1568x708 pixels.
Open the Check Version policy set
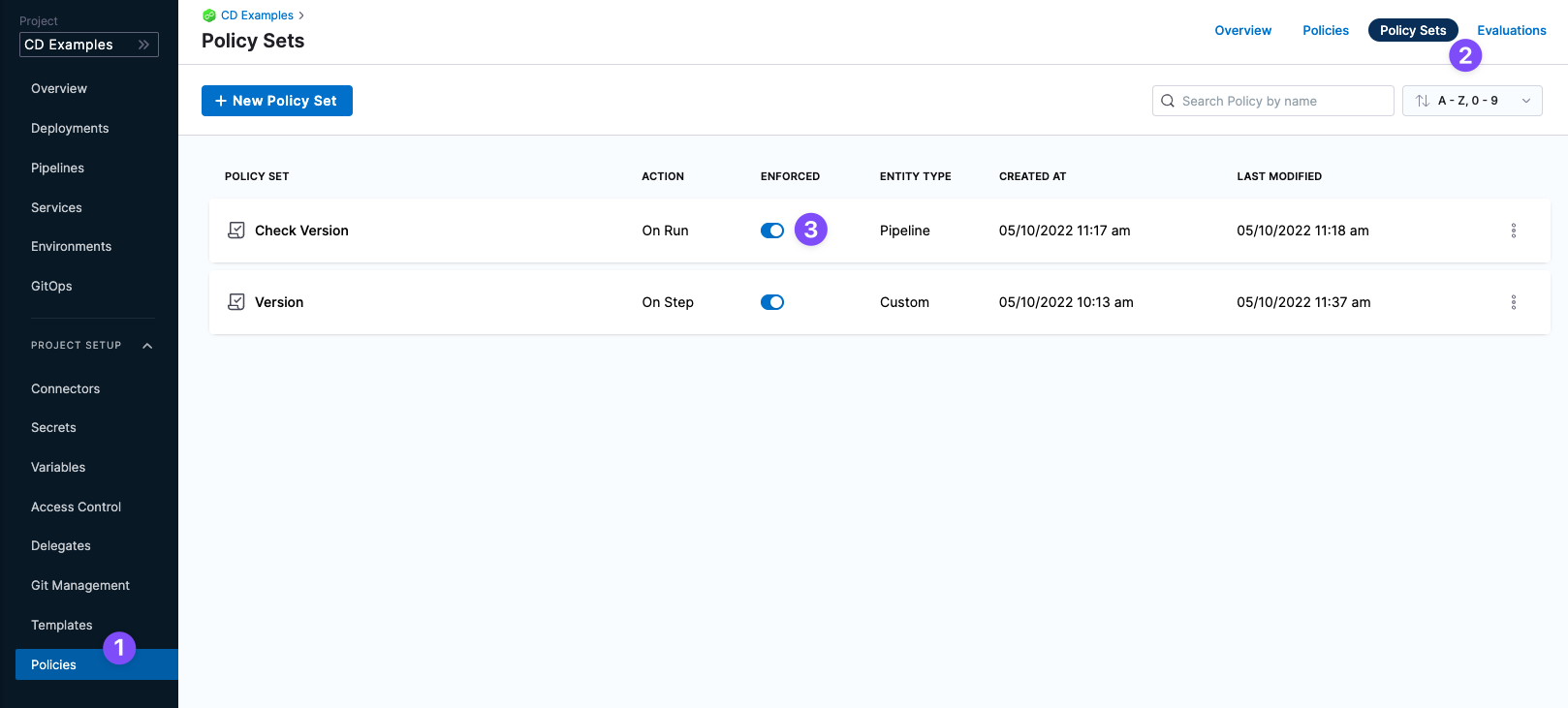click(301, 231)
